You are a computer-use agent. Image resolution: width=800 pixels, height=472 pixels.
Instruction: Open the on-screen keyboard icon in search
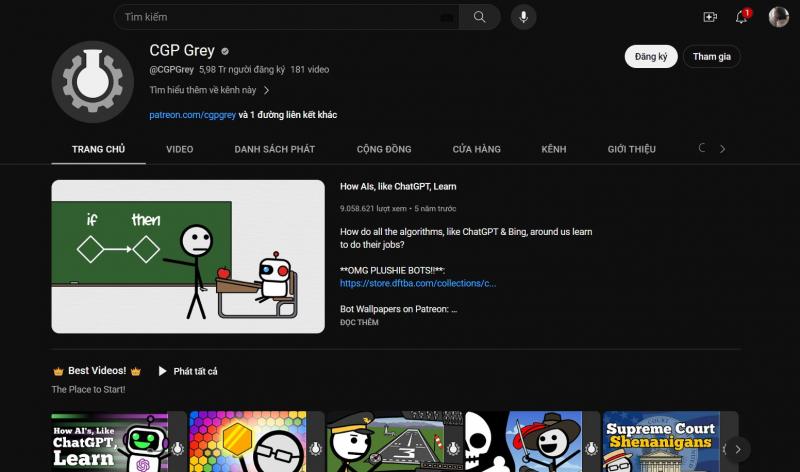(446, 17)
